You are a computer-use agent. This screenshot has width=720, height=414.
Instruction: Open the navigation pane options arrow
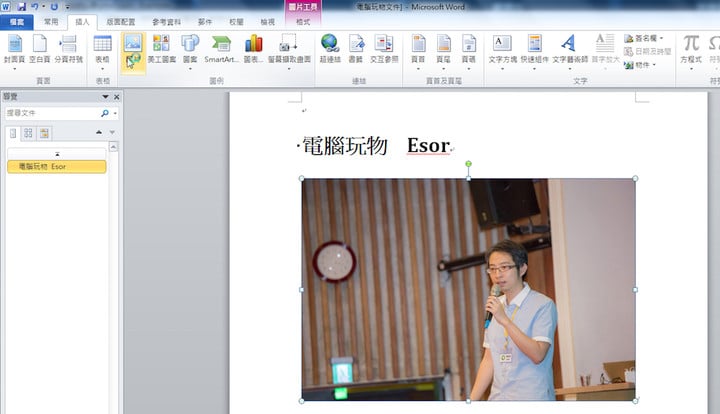click(105, 97)
